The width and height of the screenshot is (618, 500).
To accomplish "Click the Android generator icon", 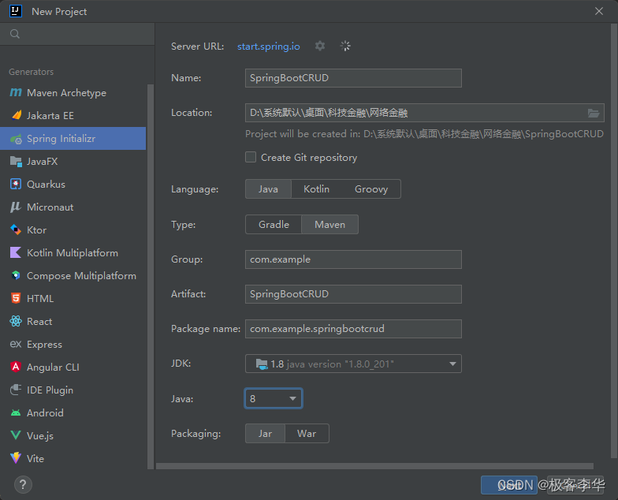I will pyautogui.click(x=16, y=413).
